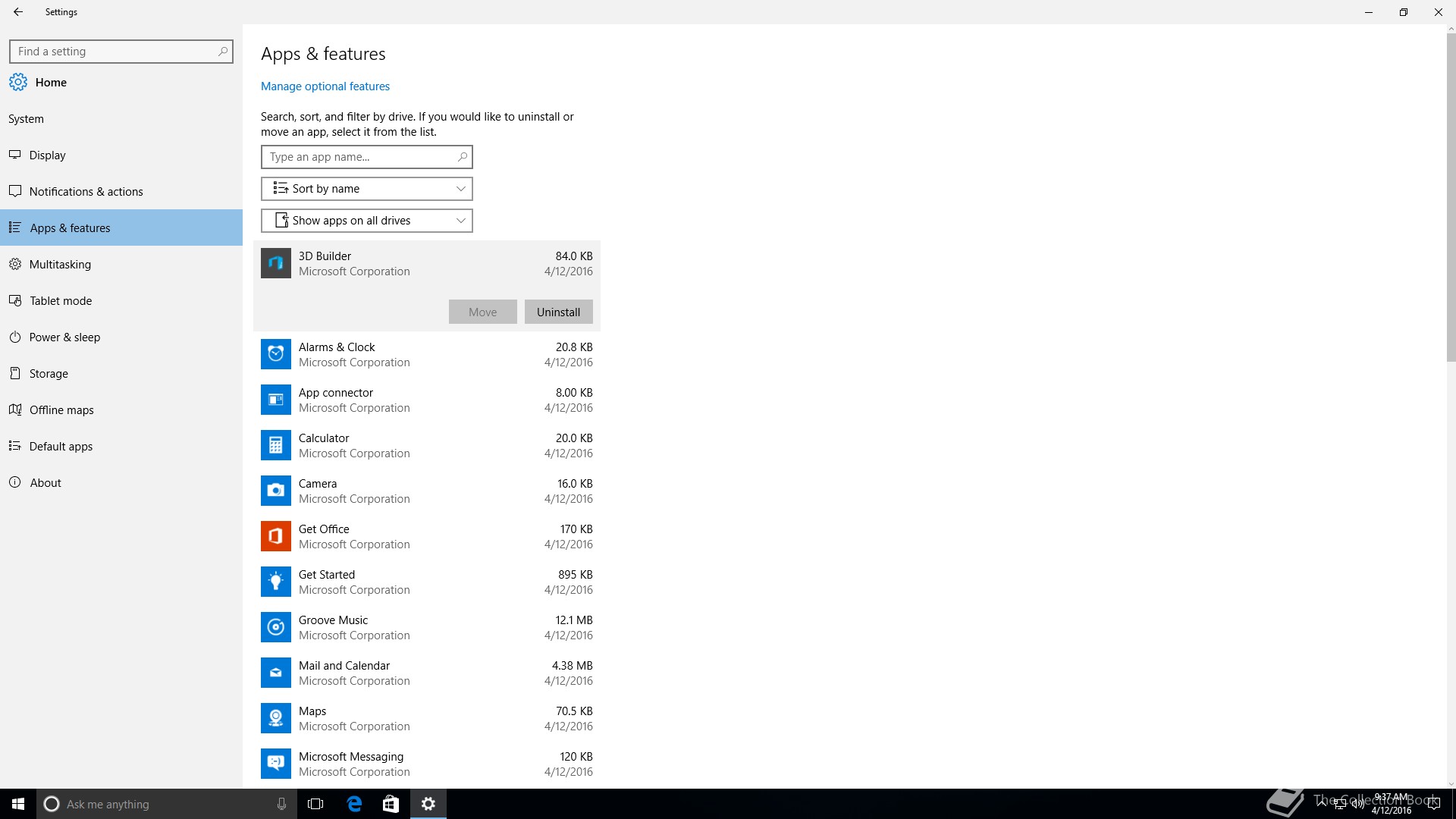Open the Store from the taskbar
This screenshot has height=819, width=1456.
pyautogui.click(x=391, y=804)
